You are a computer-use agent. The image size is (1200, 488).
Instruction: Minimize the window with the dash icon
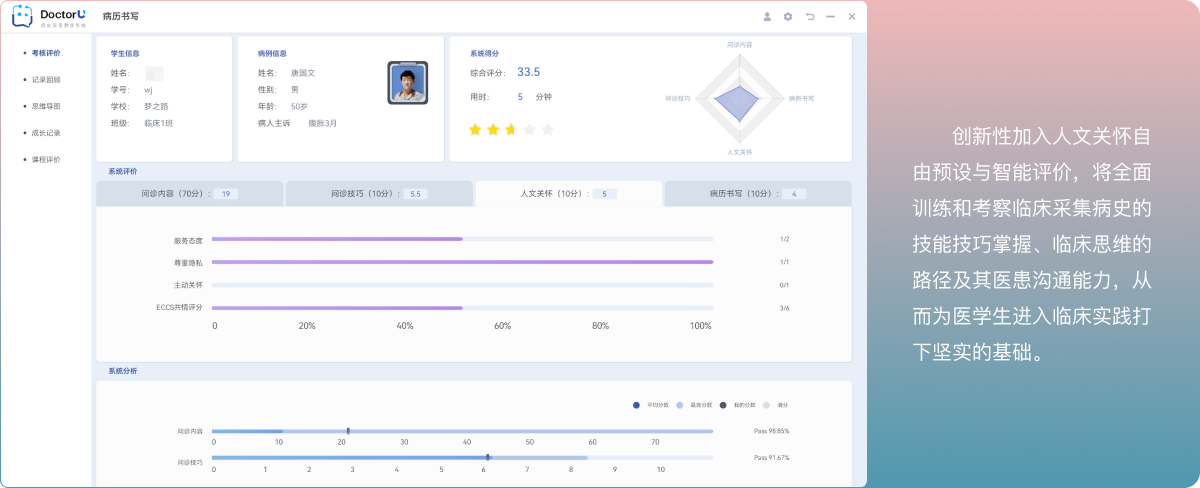click(830, 17)
